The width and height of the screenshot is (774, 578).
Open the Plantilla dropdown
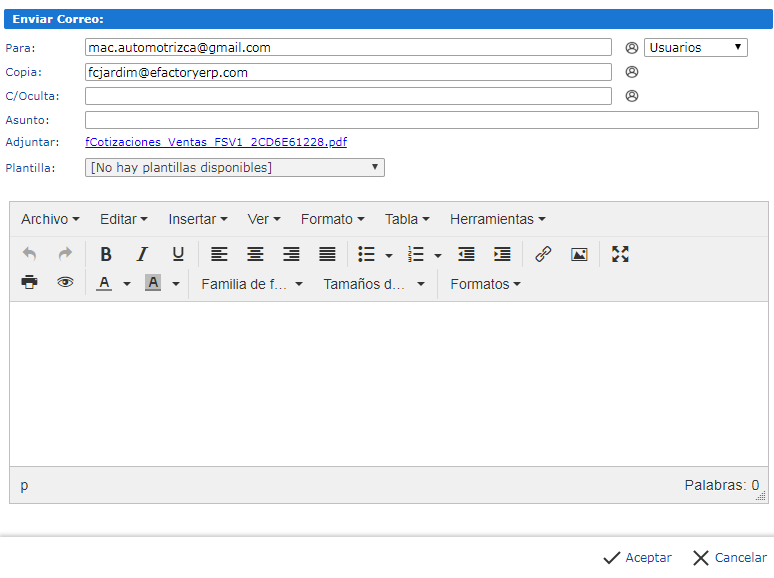pyautogui.click(x=234, y=167)
